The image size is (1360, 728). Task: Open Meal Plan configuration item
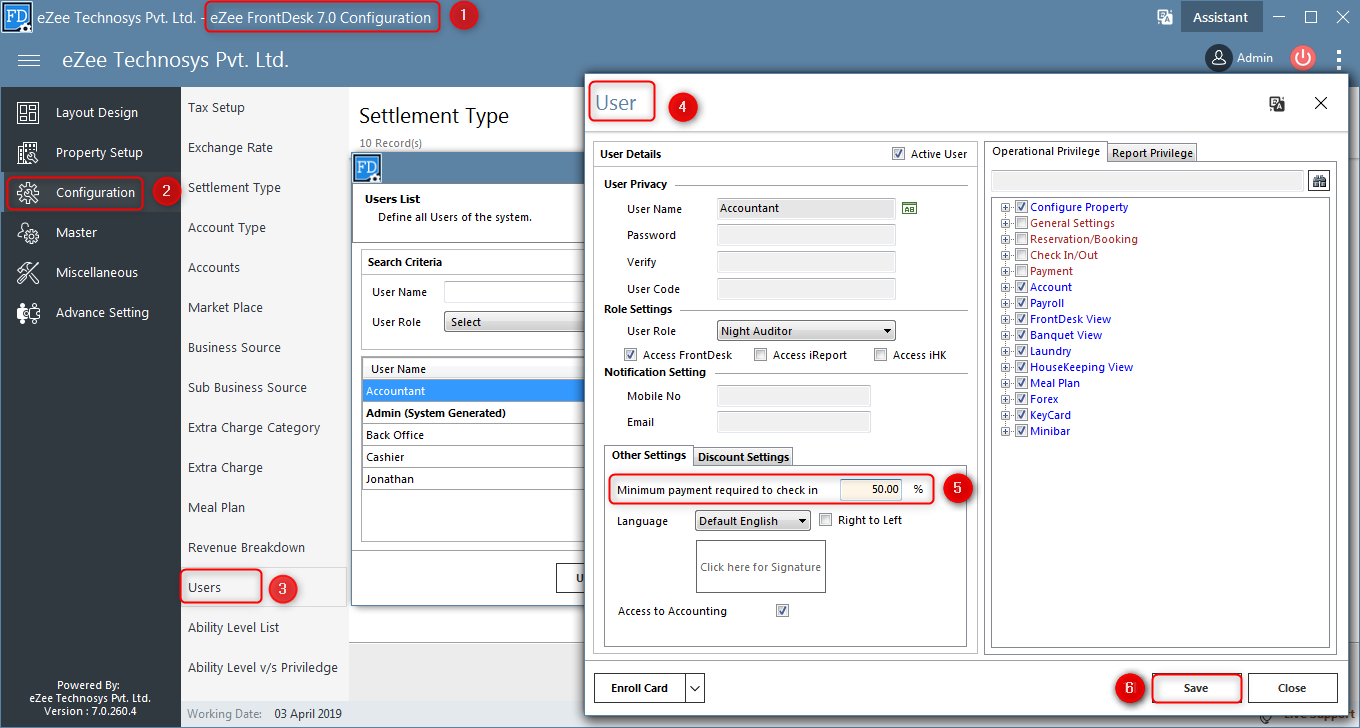coord(216,507)
